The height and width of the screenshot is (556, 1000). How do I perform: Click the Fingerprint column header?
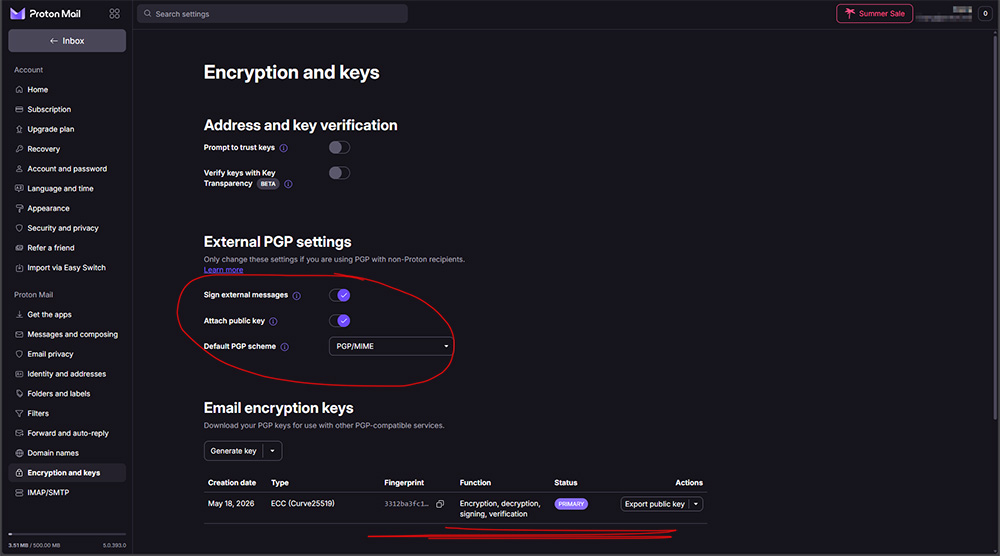click(404, 483)
